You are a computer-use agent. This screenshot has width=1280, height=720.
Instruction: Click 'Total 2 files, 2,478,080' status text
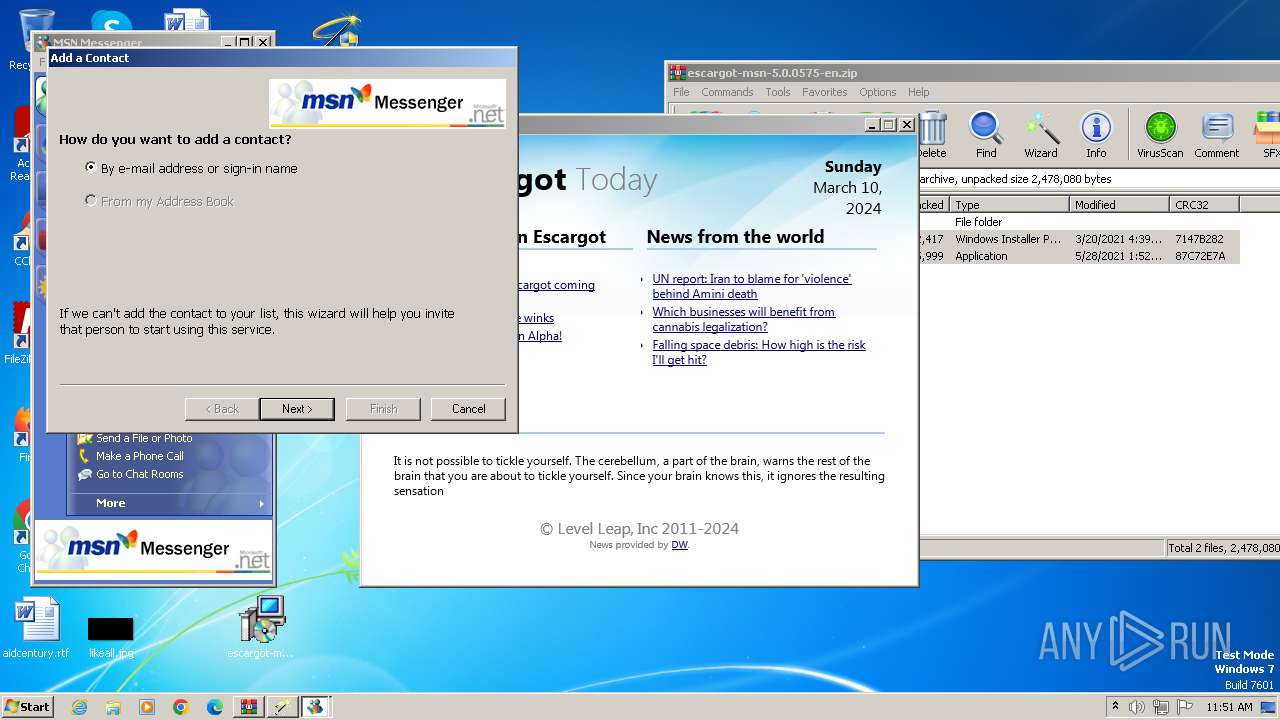click(x=1224, y=548)
